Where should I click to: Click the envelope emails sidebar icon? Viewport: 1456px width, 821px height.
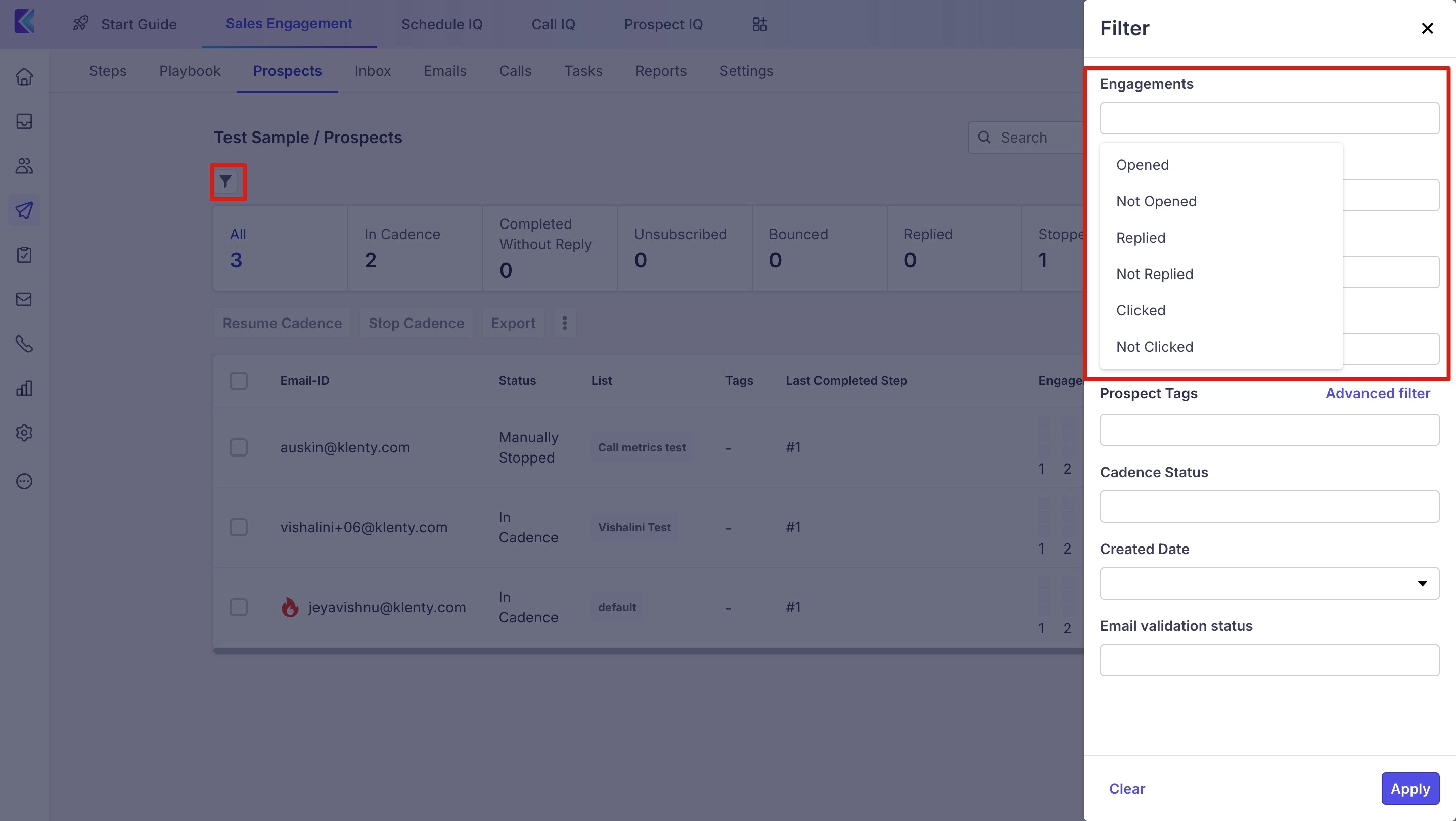[x=24, y=299]
